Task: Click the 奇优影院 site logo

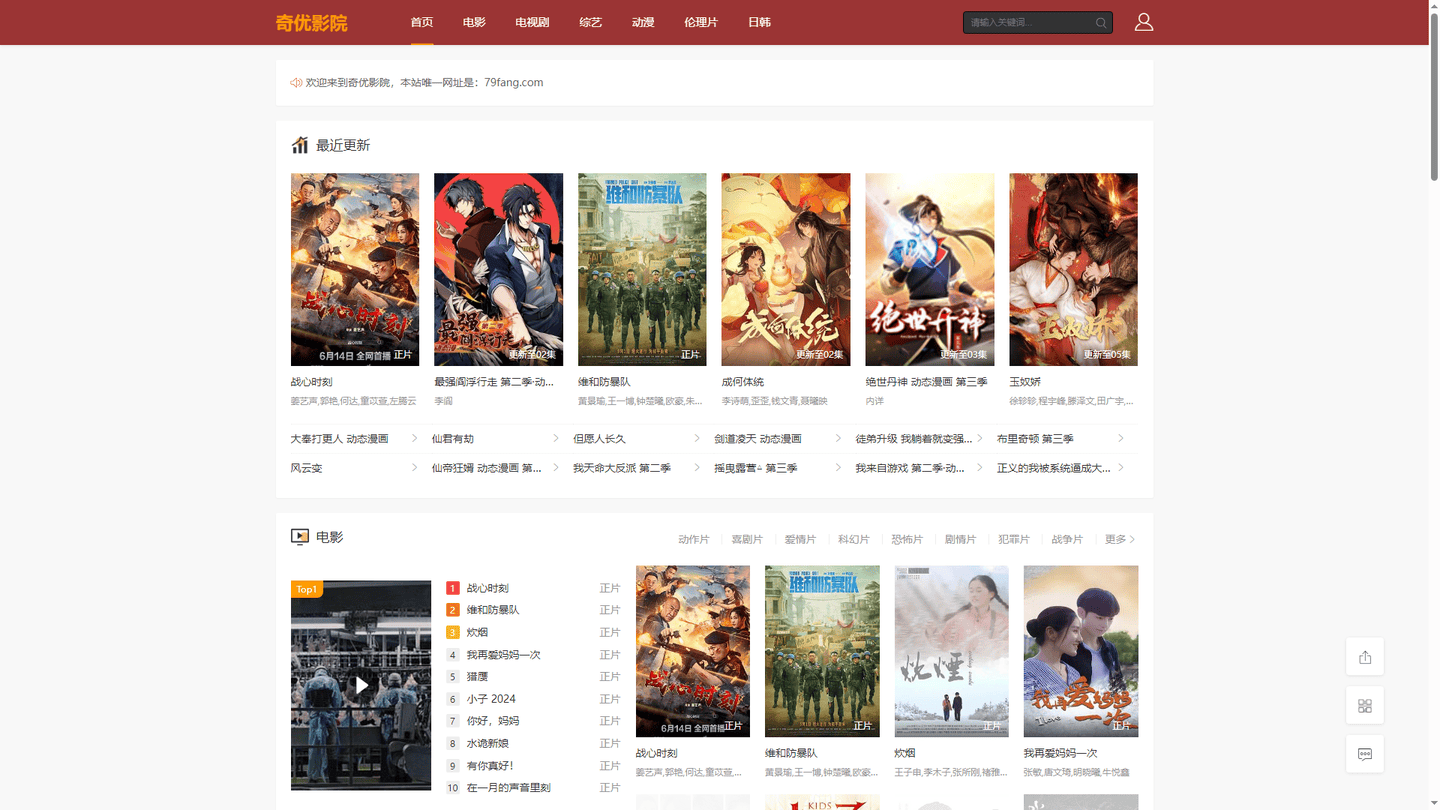Action: [x=311, y=23]
